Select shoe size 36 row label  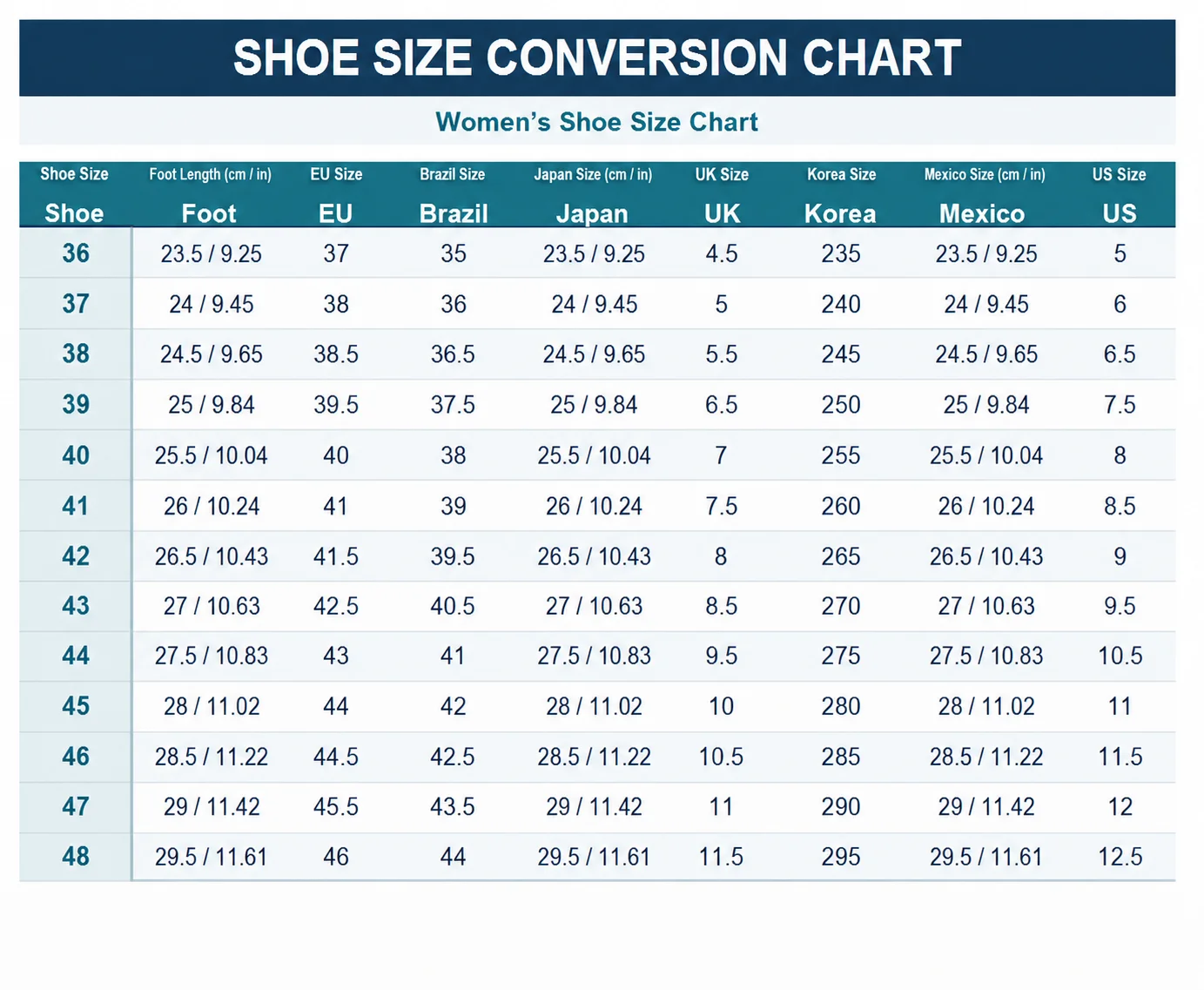coord(76,253)
